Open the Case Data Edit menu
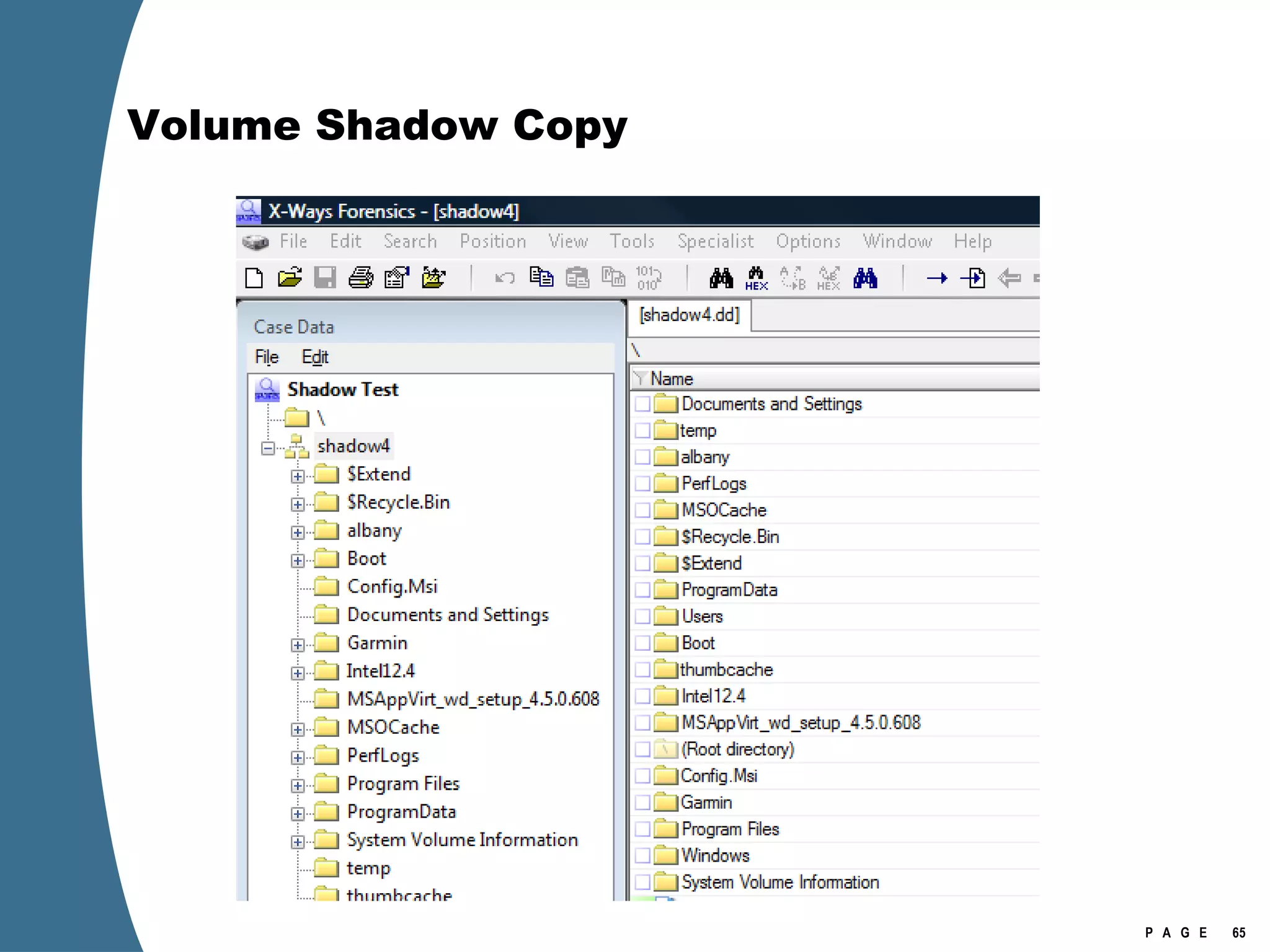The height and width of the screenshot is (952, 1270). point(315,357)
